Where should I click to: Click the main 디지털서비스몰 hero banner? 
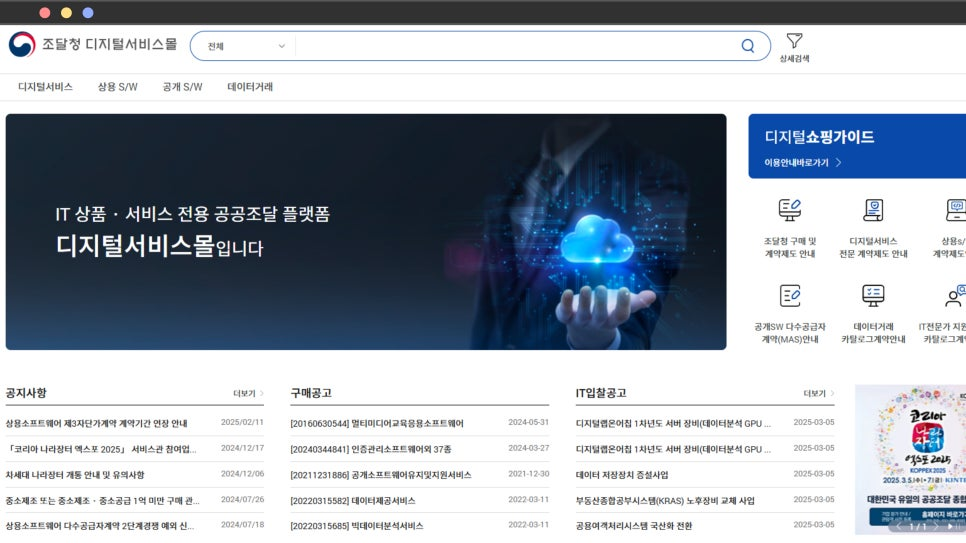366,232
